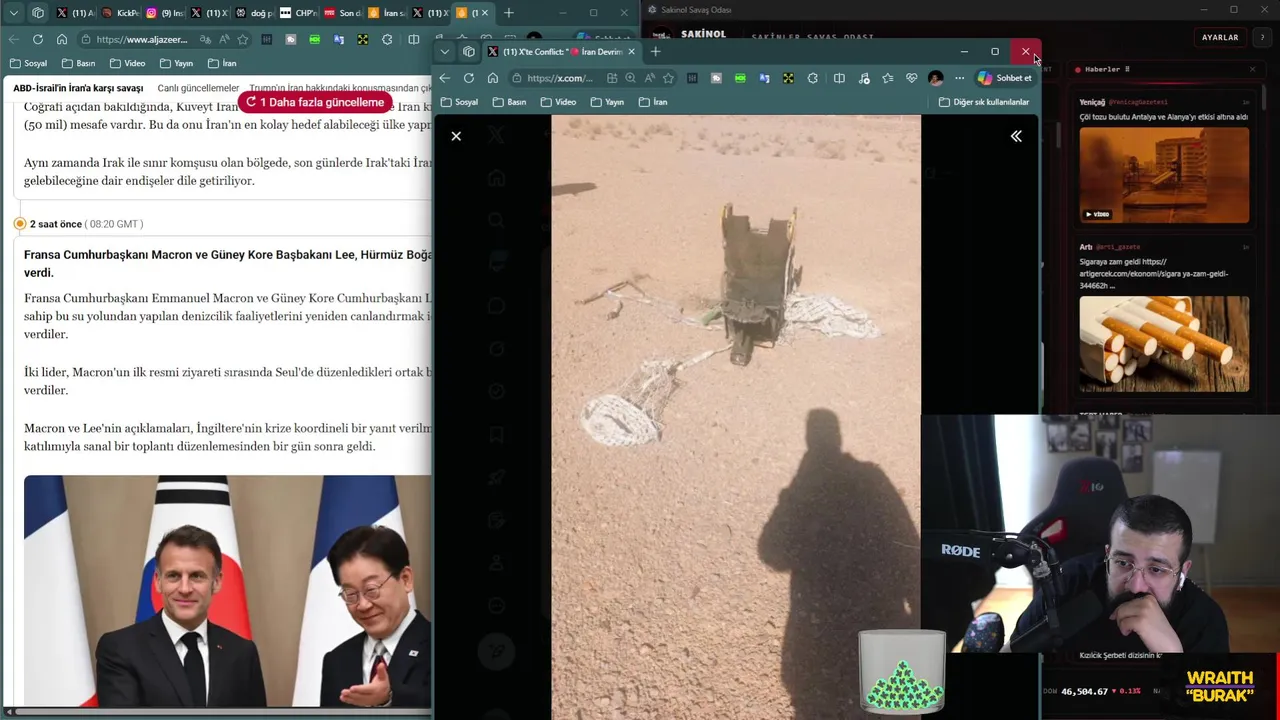Open 'Diğer sık kullanılanlar' folder
1280x720 pixels.
point(984,102)
